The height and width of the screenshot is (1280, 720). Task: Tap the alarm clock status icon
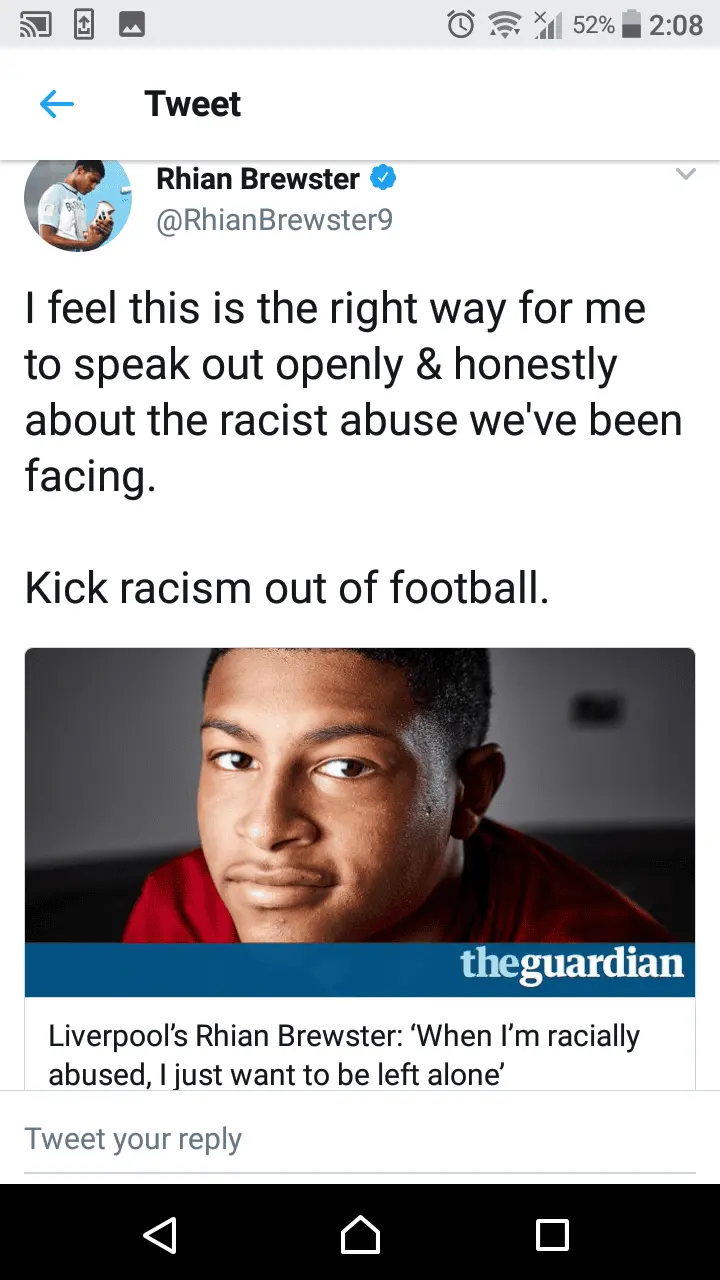click(x=461, y=25)
